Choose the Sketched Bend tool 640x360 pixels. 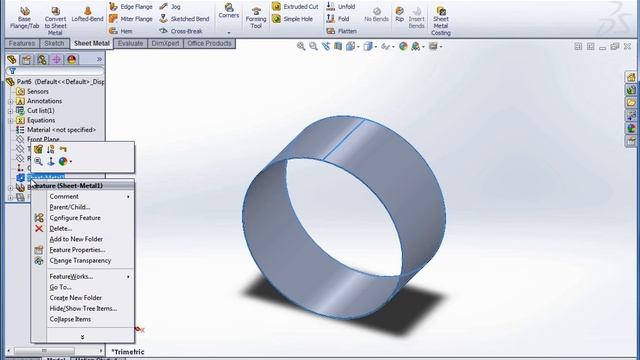(x=184, y=19)
